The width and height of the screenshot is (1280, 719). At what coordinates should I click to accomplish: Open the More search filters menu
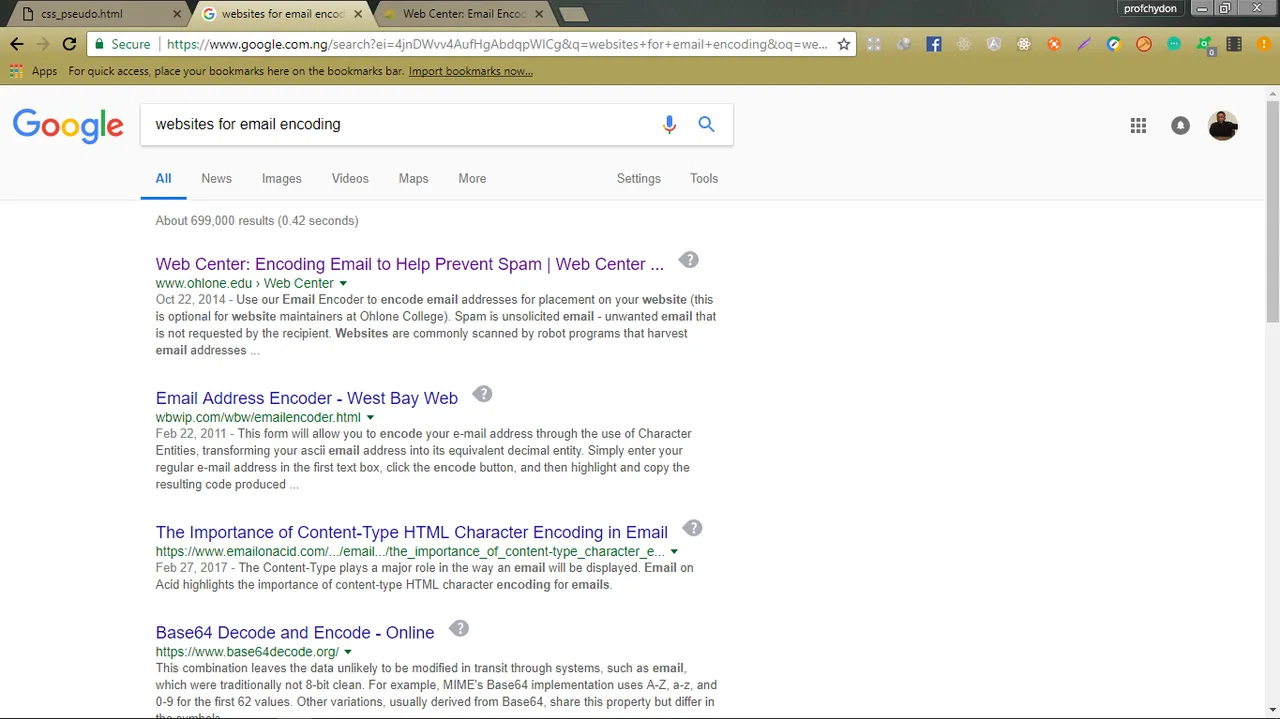[472, 178]
